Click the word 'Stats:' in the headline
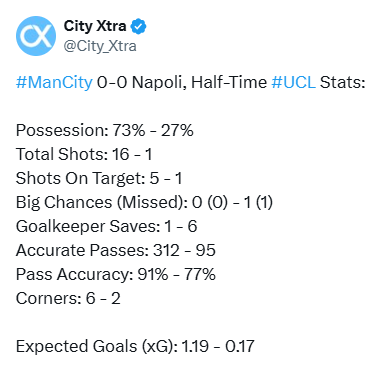This screenshot has height=365, width=373. coord(343,82)
